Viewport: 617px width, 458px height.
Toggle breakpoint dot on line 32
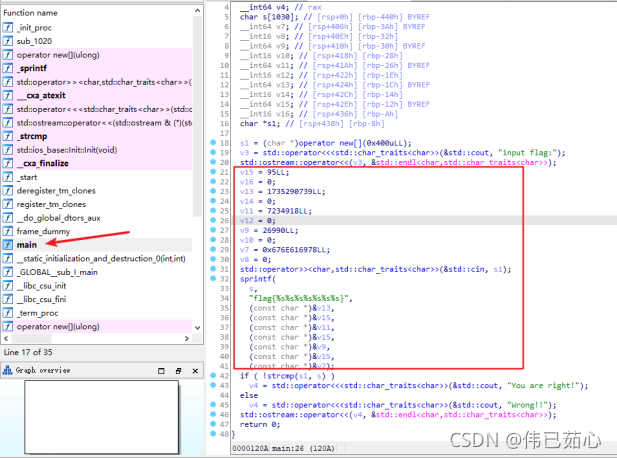(213, 278)
